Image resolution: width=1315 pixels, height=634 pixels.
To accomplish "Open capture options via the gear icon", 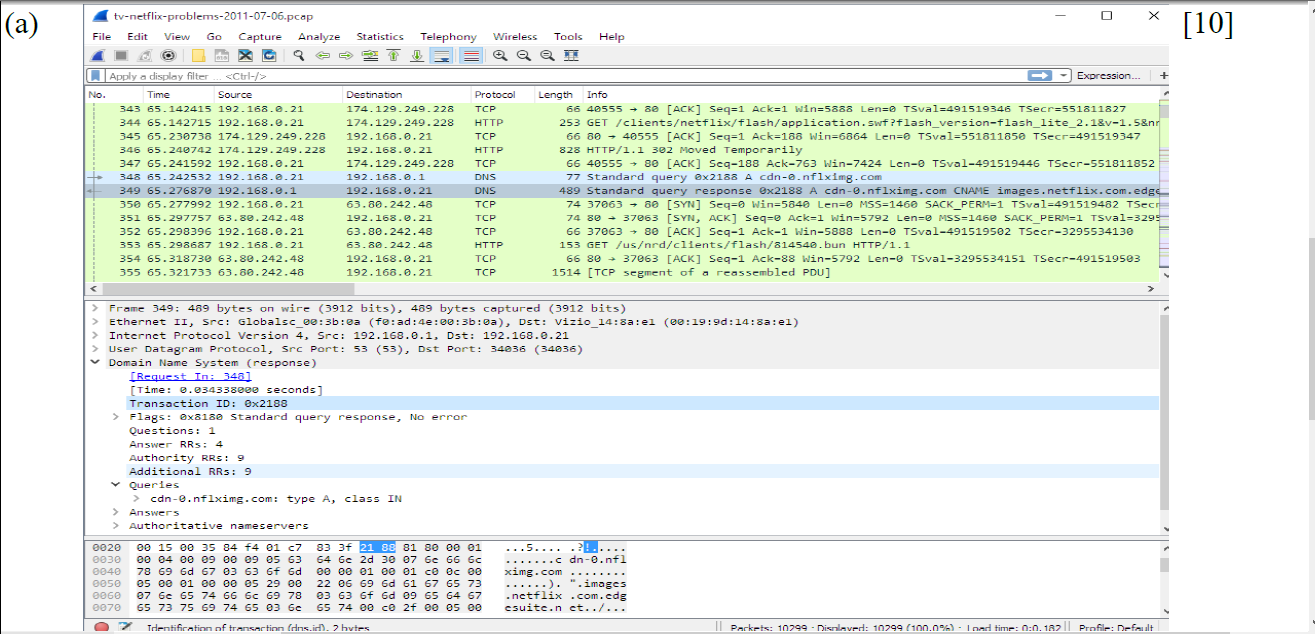I will click(168, 55).
